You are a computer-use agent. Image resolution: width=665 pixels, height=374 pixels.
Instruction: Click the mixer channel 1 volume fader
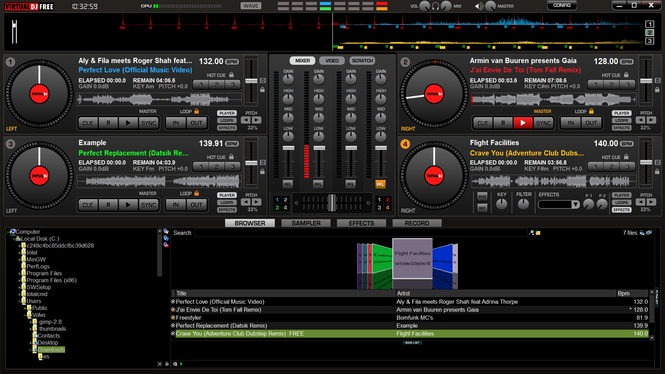288,148
